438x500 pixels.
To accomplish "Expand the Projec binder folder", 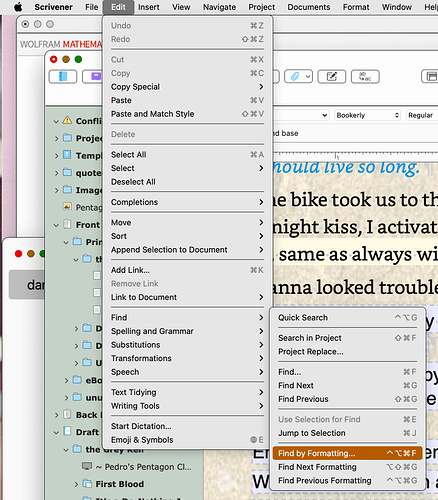I will click(56, 138).
